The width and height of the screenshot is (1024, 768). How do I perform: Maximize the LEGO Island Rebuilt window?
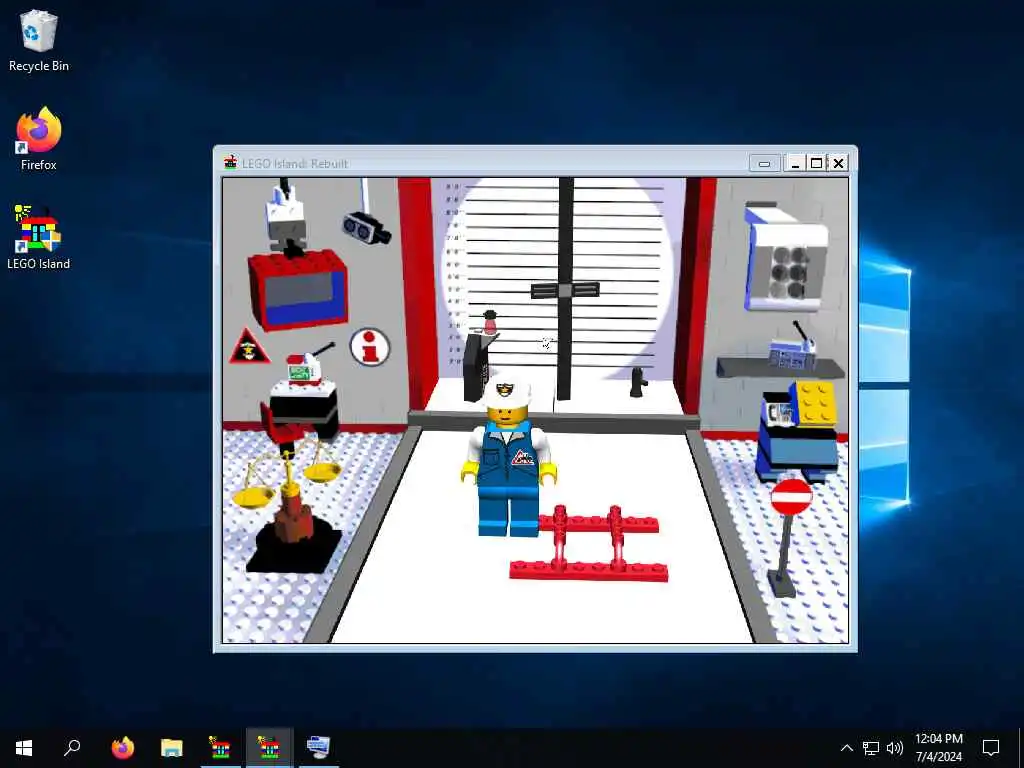tap(816, 163)
